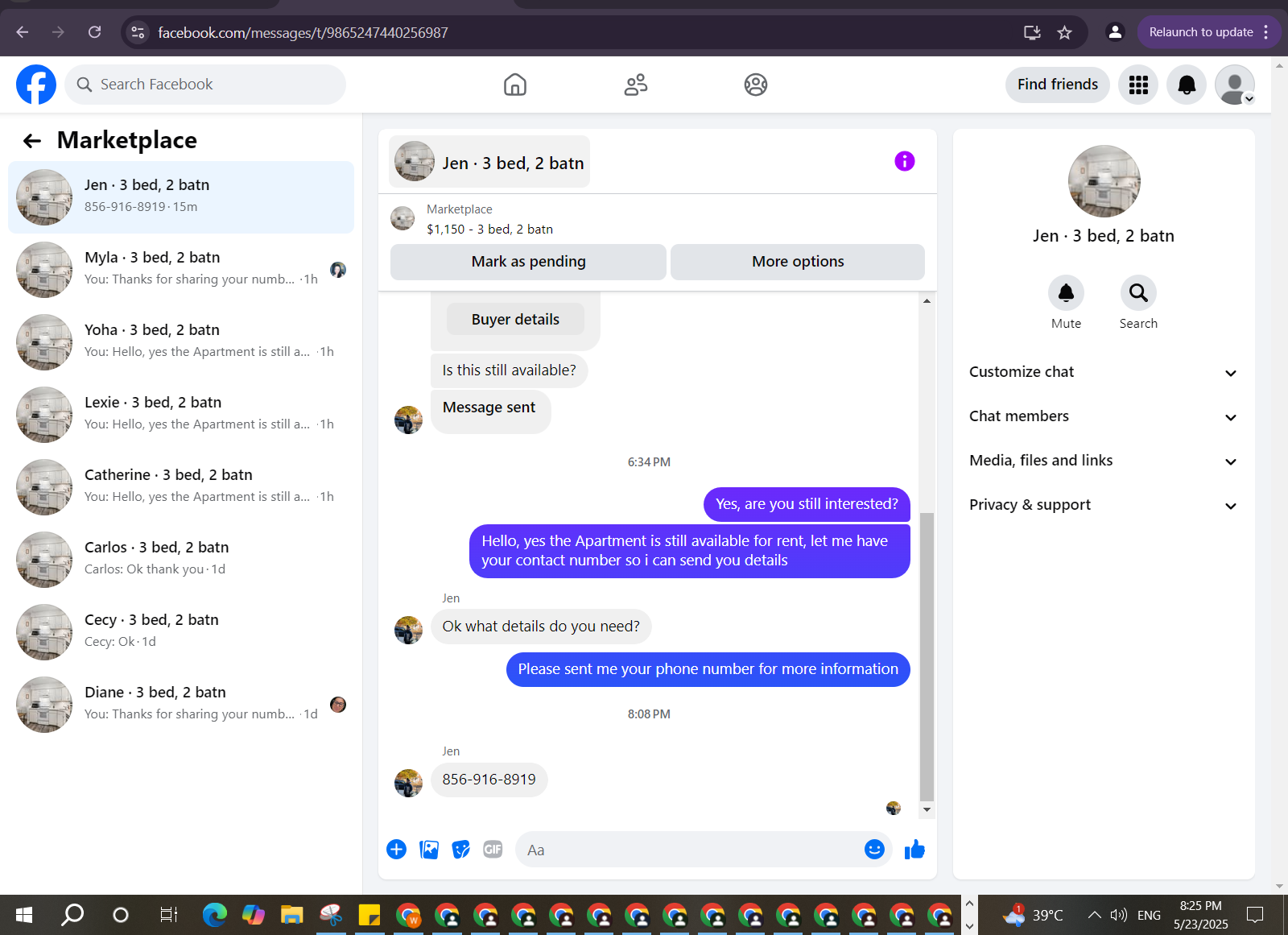The image size is (1288, 935).
Task: Open the Diane conversation
Action: 181,705
